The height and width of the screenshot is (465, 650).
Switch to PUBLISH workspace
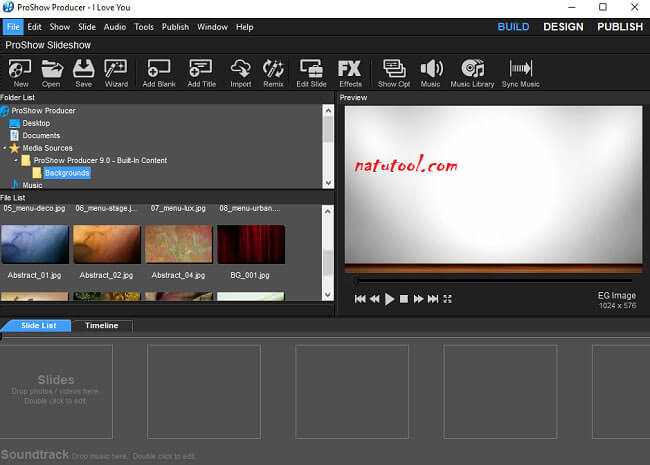[x=620, y=27]
